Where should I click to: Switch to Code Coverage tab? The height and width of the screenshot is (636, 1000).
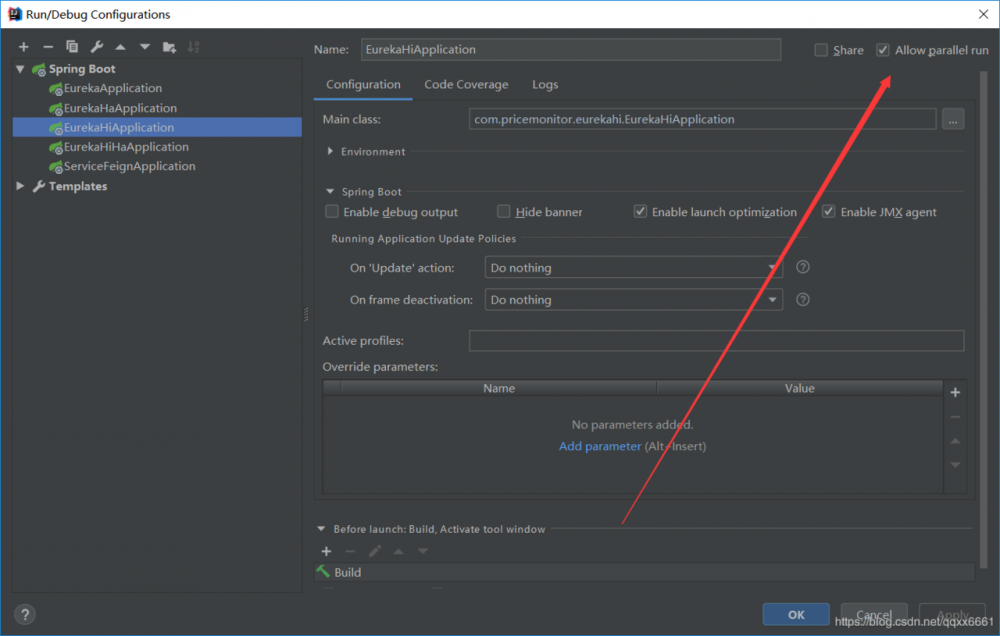point(466,85)
